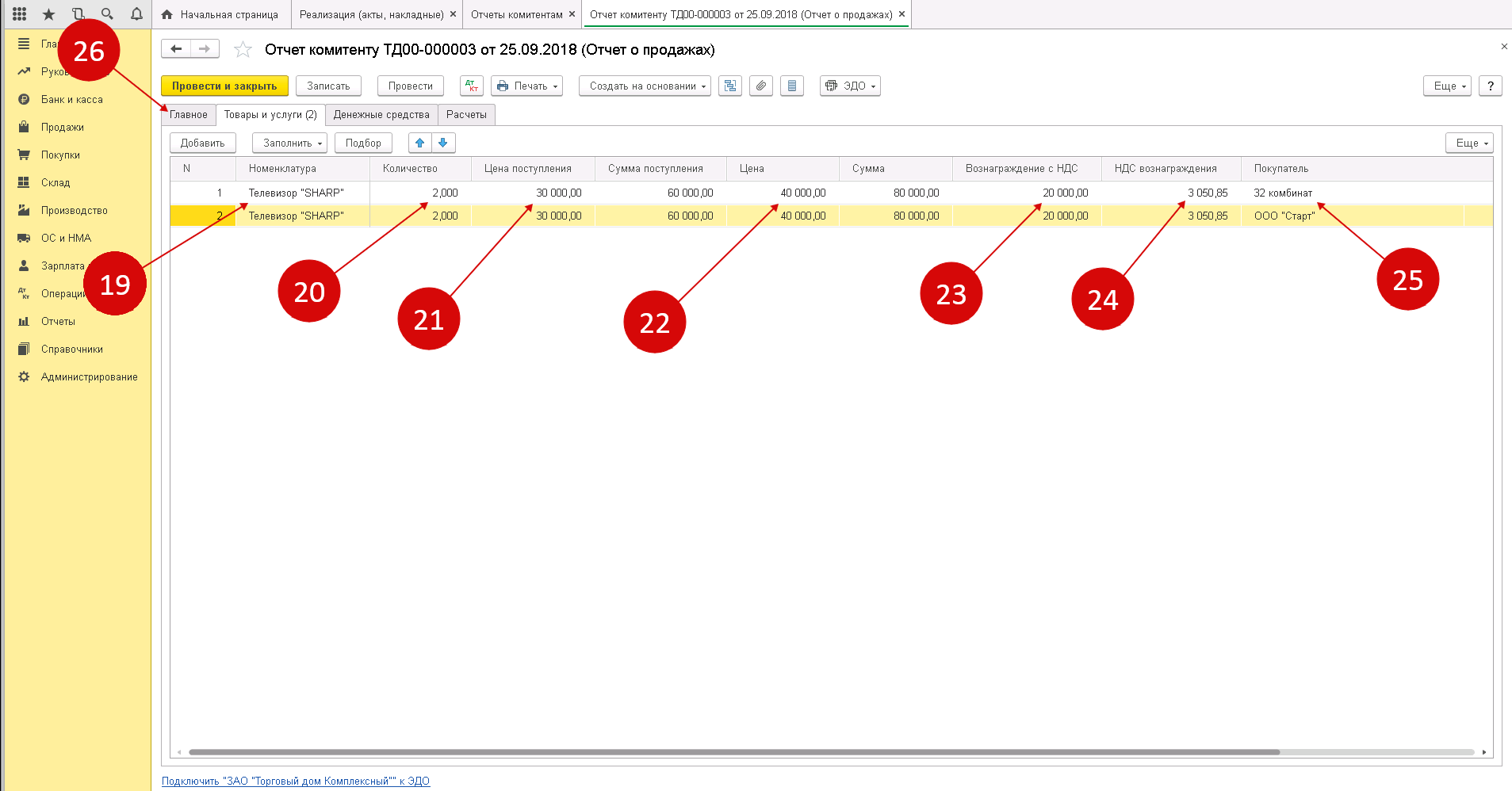Expand the Создать на основании dropdown

pos(645,86)
